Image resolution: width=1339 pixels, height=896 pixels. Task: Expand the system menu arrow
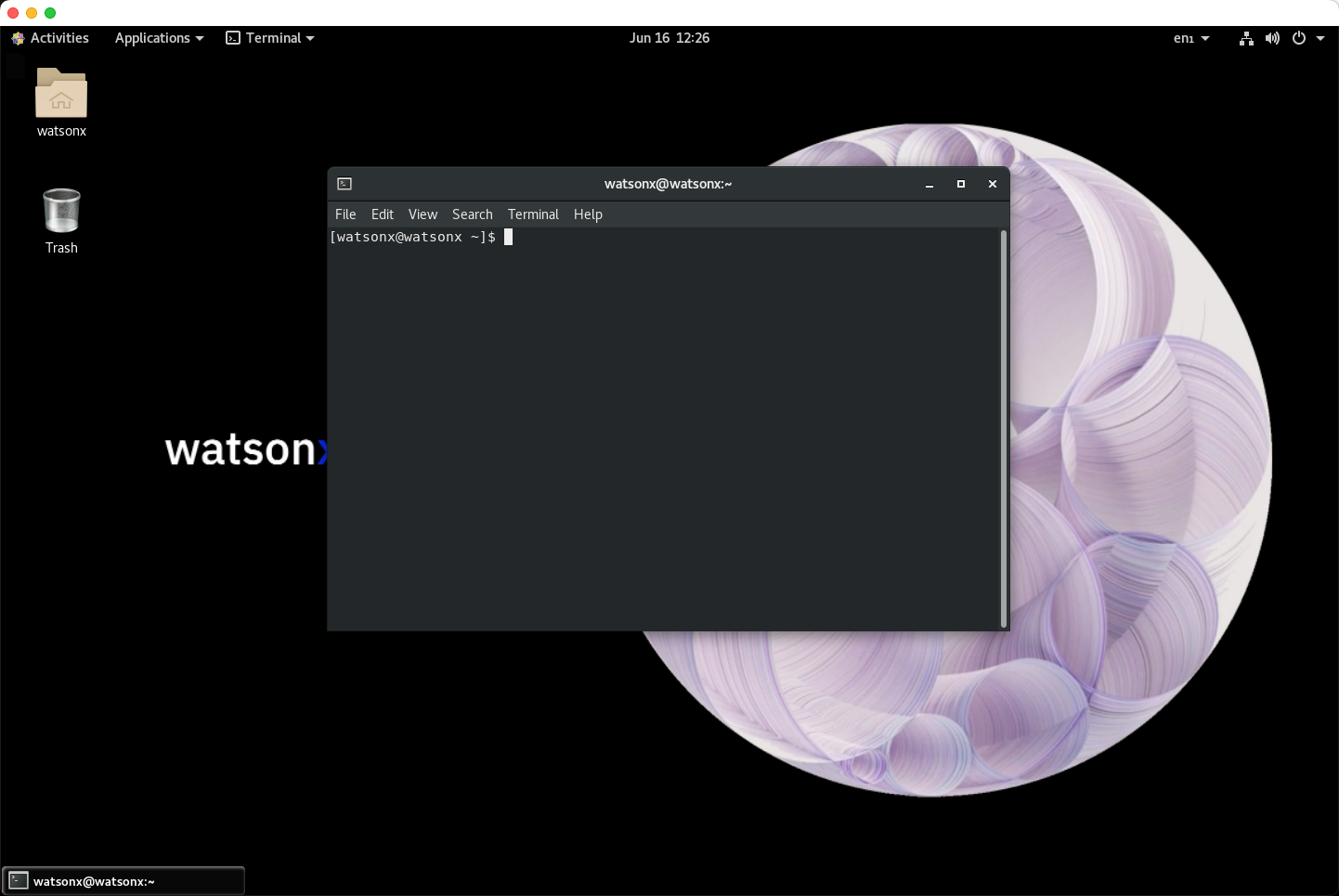[1320, 38]
